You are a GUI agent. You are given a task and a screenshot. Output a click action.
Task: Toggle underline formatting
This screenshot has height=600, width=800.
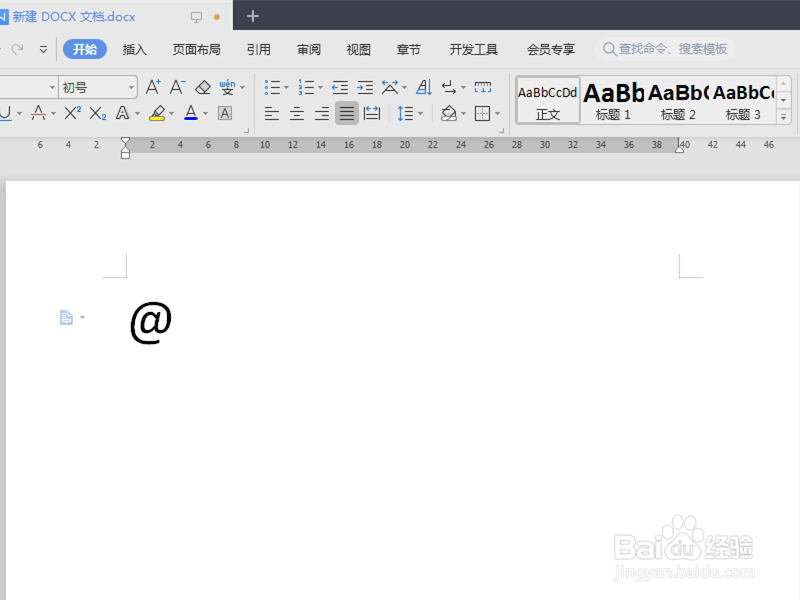(x=6, y=113)
